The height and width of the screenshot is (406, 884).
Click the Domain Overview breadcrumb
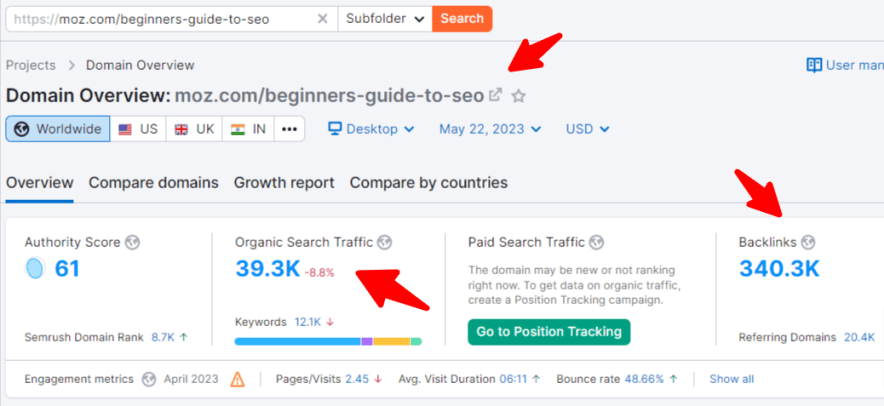tap(140, 65)
